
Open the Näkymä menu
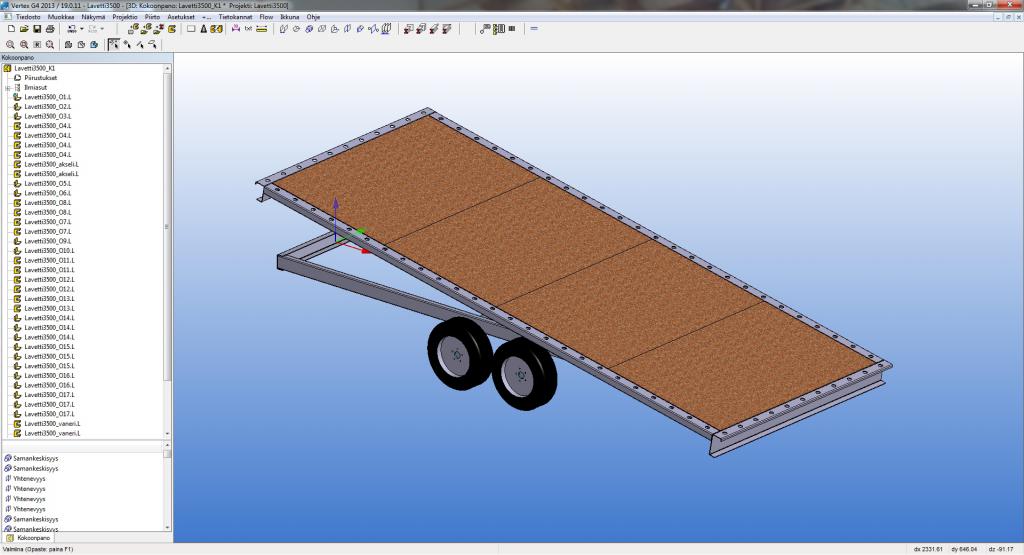click(x=93, y=17)
